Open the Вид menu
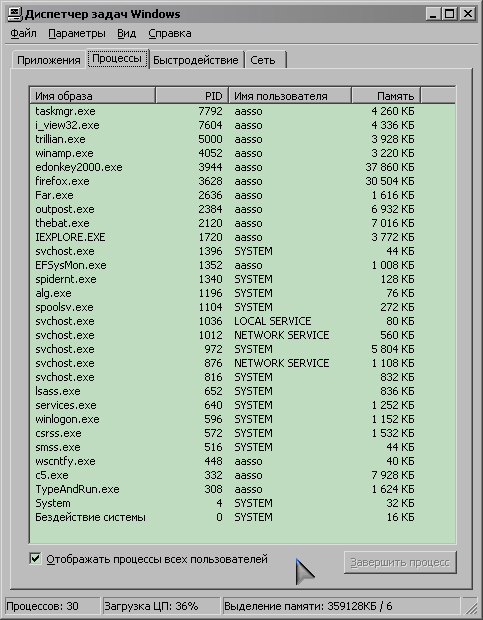The height and width of the screenshot is (620, 483). click(126, 33)
